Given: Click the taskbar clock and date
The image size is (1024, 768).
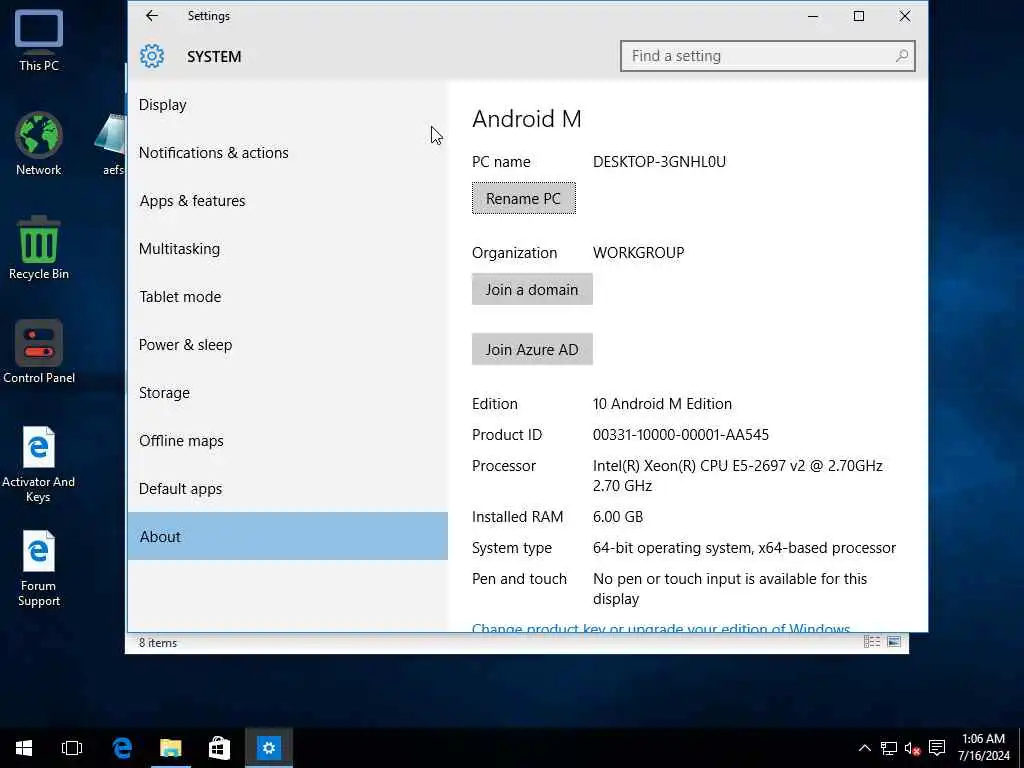Looking at the screenshot, I should [x=983, y=748].
